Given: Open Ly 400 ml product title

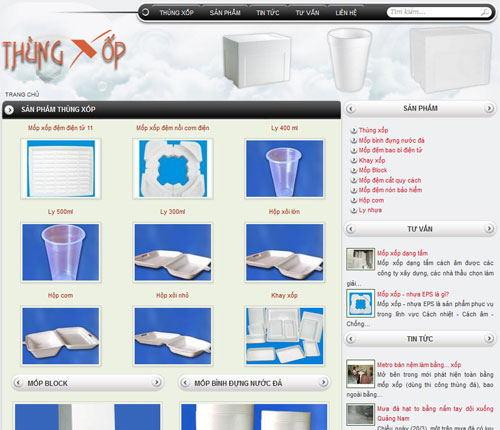Looking at the screenshot, I should click(284, 128).
